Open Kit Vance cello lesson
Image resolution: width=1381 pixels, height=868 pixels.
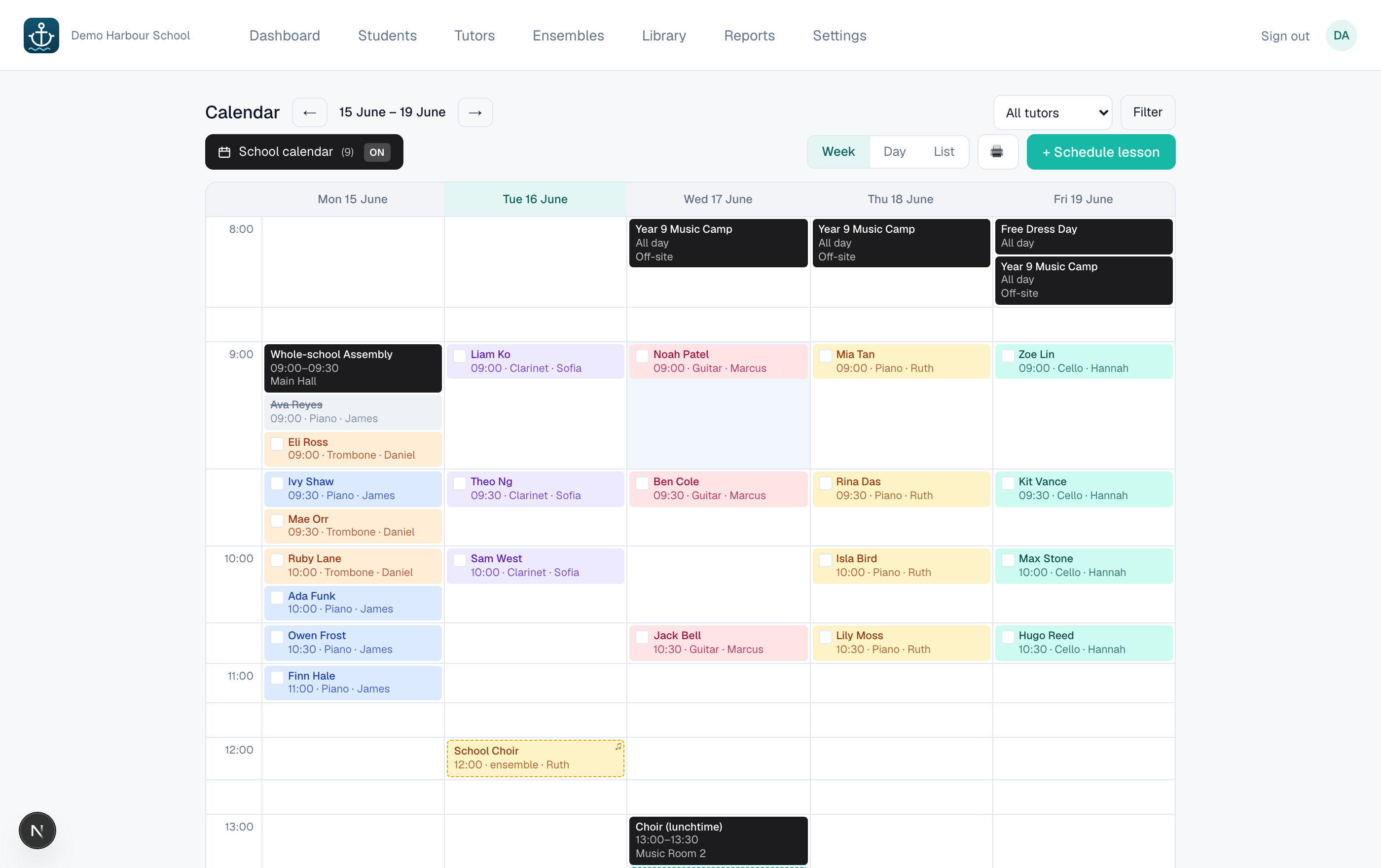(1084, 489)
